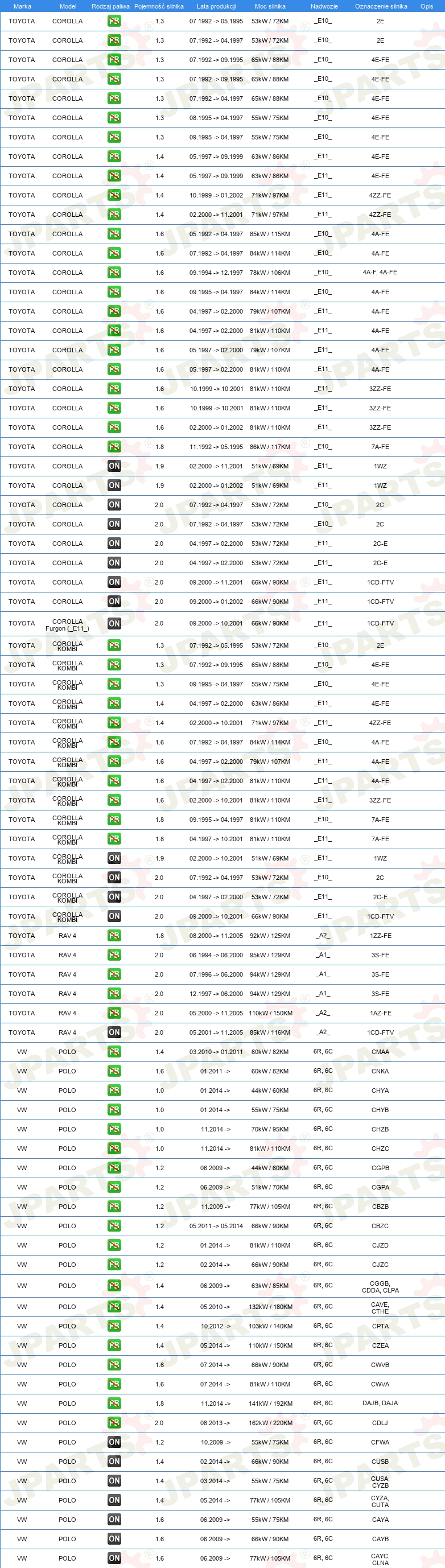Click the petrol icon in the Polo DAJB, DAJA row
445x1568 pixels.
pyautogui.click(x=114, y=1403)
